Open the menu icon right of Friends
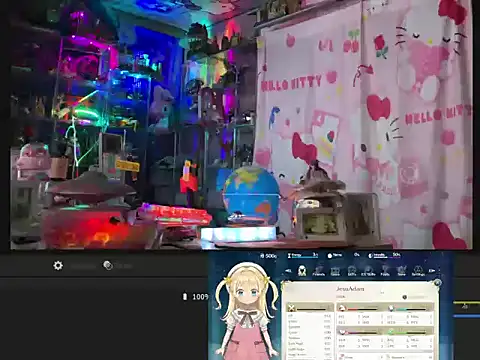The width and height of the screenshot is (480, 360). click(x=335, y=271)
